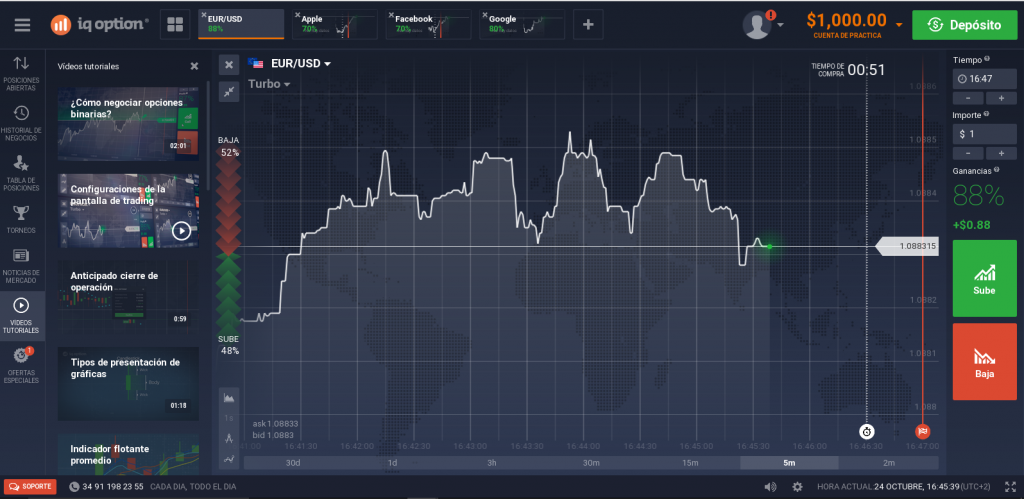Click the green Sube button

pos(984,278)
